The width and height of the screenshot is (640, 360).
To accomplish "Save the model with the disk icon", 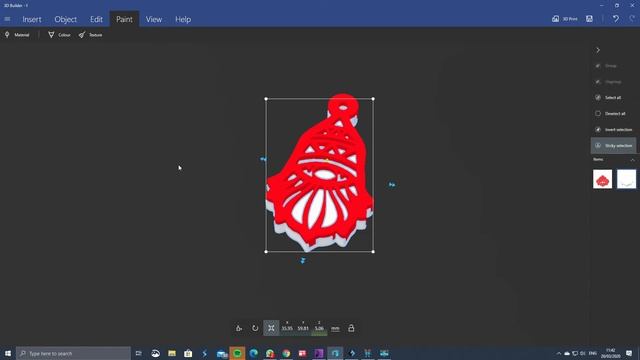I will tap(589, 19).
